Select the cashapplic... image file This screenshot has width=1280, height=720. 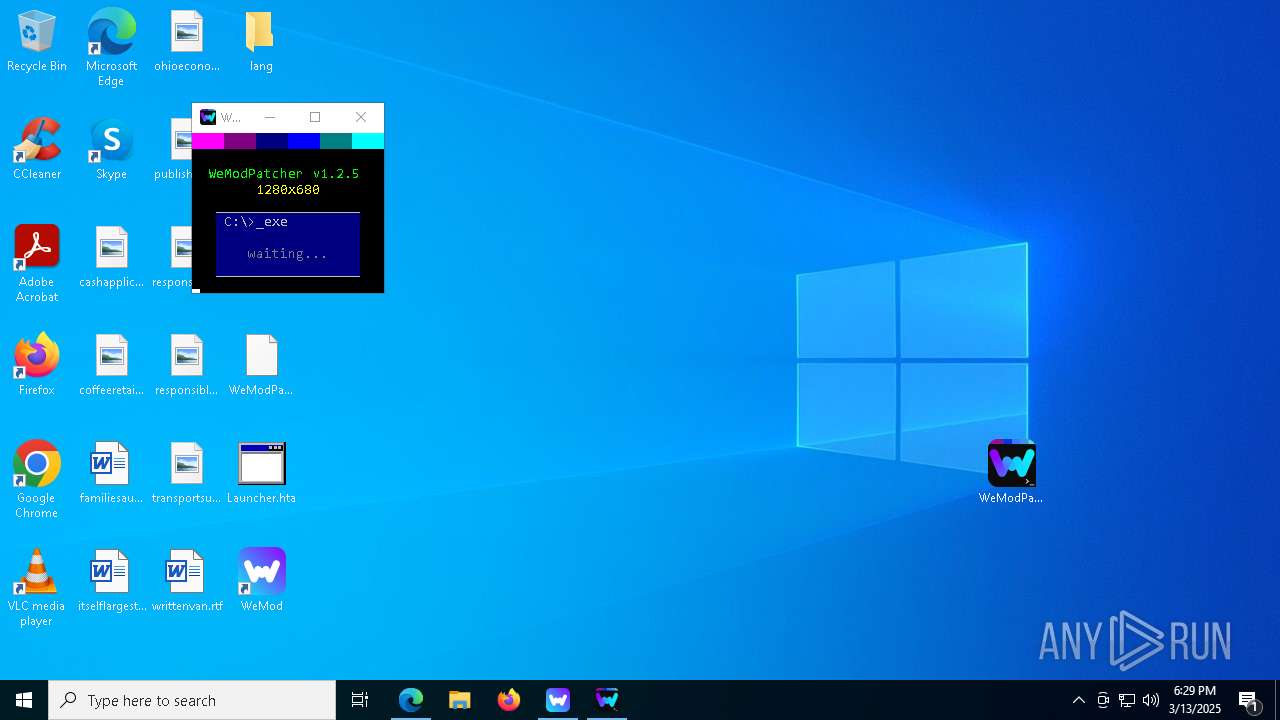(111, 258)
